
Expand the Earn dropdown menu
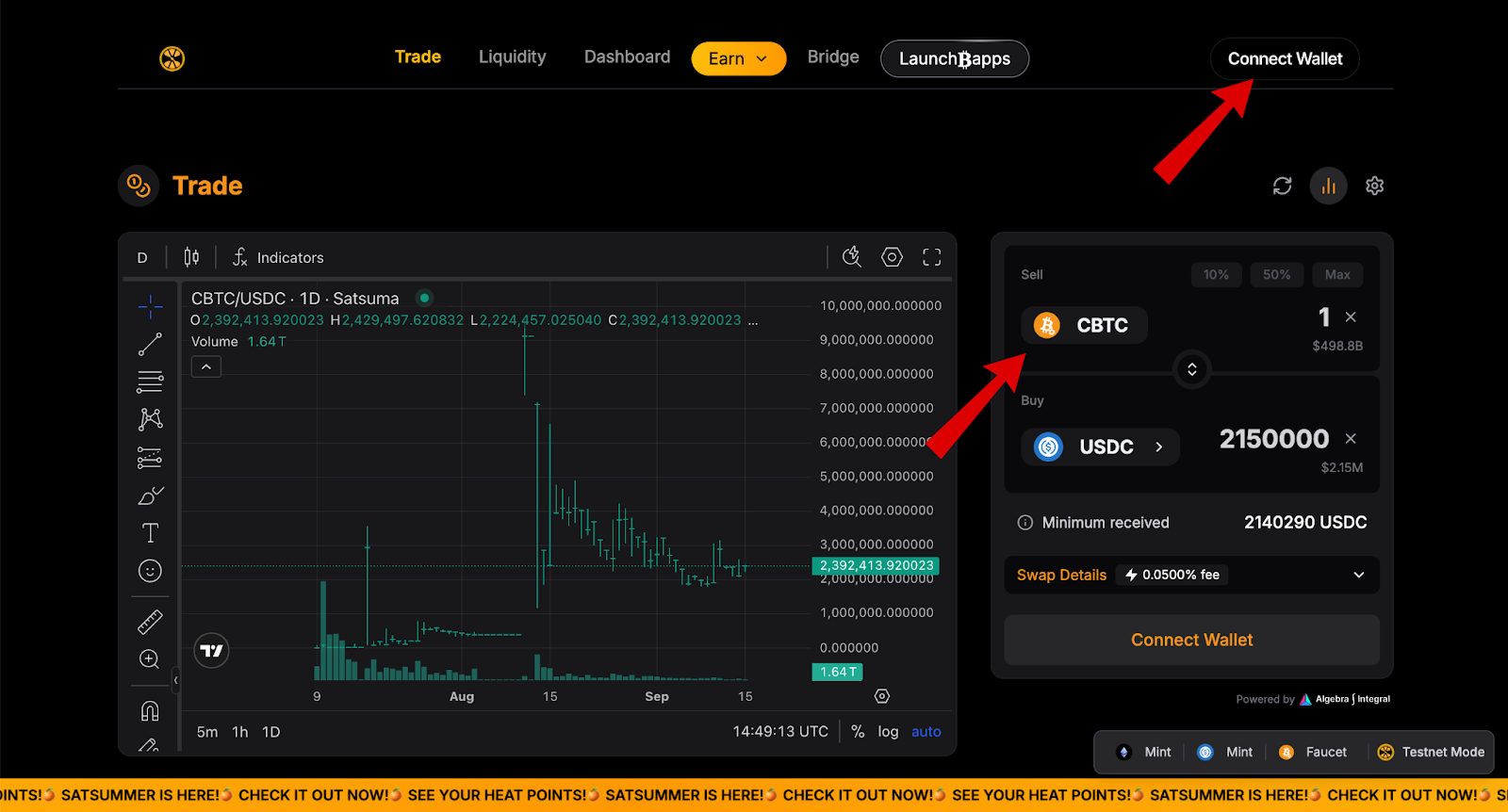pos(739,58)
